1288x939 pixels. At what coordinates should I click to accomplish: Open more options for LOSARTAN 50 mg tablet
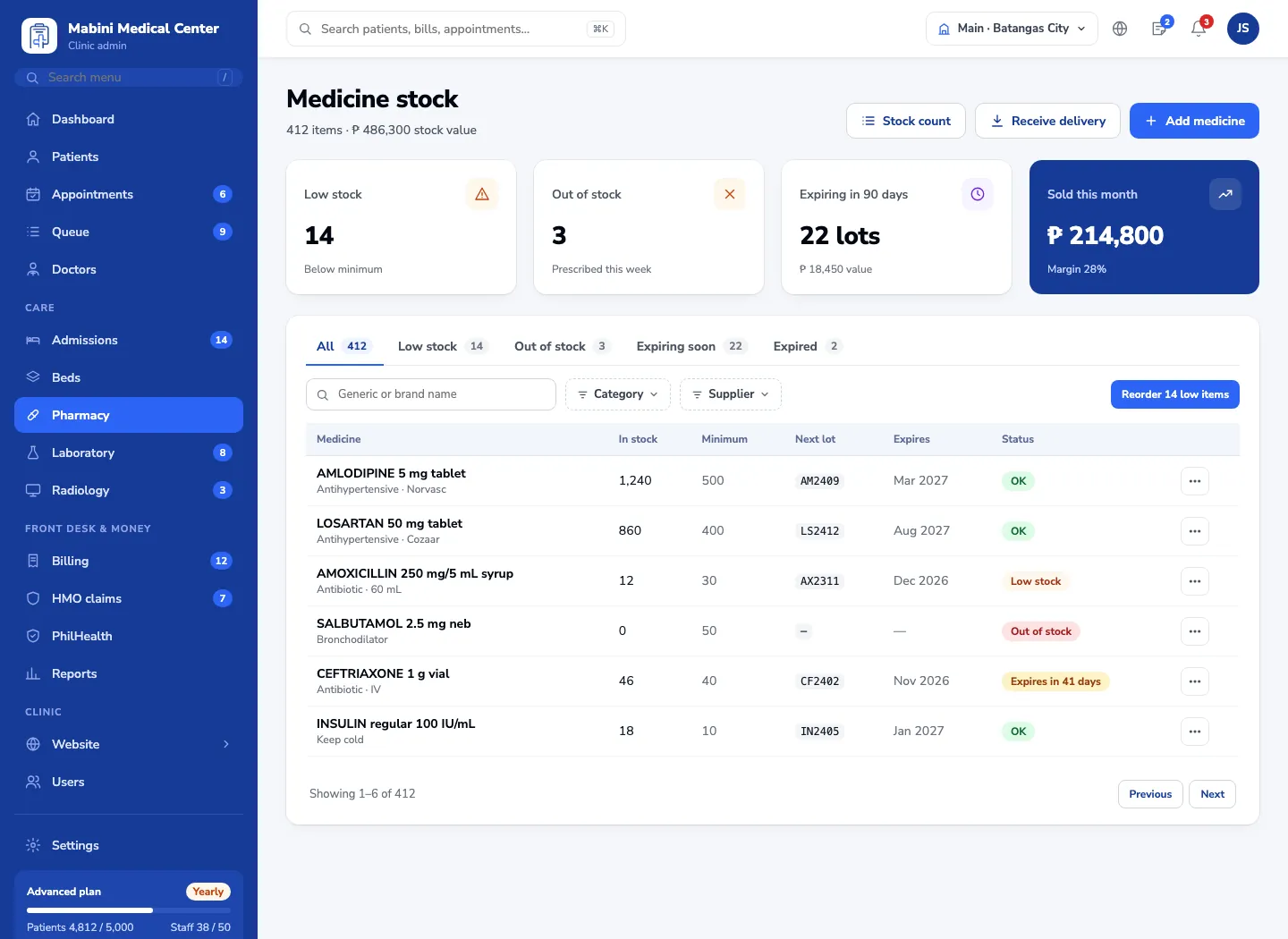[1195, 531]
